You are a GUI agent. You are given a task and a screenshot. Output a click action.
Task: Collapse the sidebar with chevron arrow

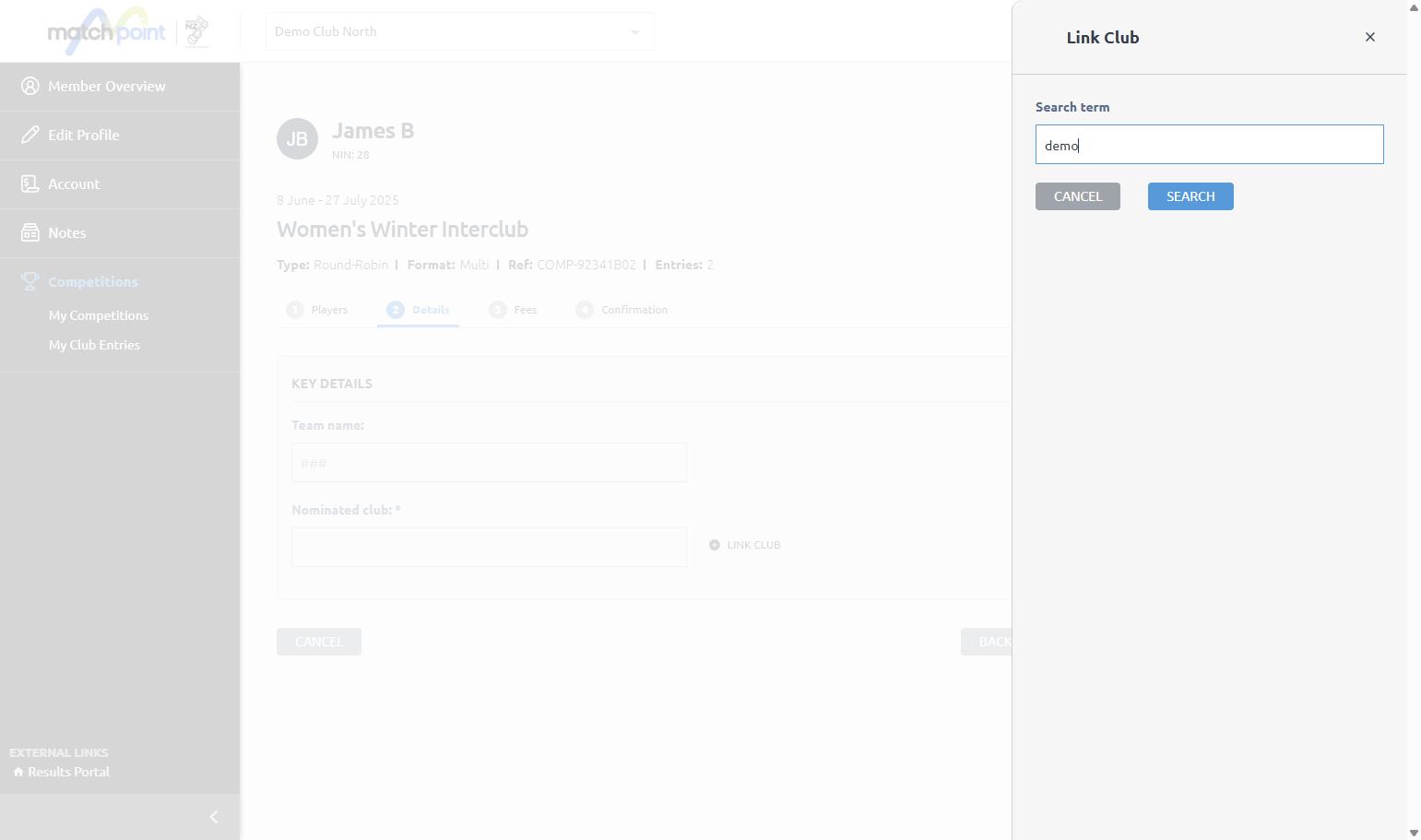click(214, 817)
